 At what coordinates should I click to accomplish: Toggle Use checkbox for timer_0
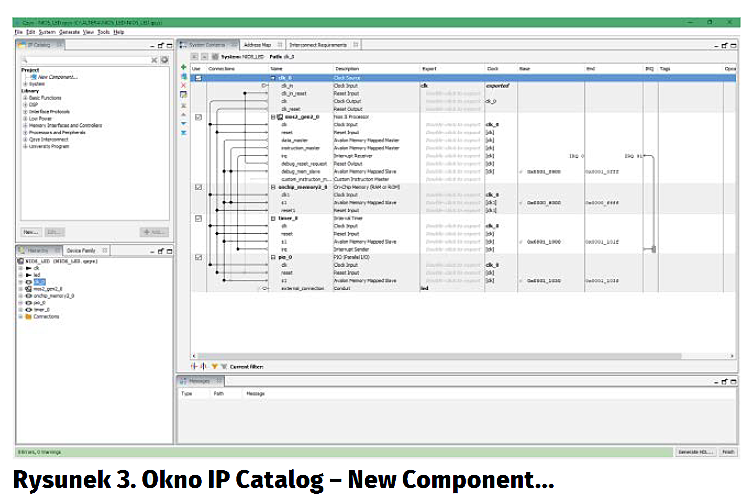pyautogui.click(x=198, y=218)
